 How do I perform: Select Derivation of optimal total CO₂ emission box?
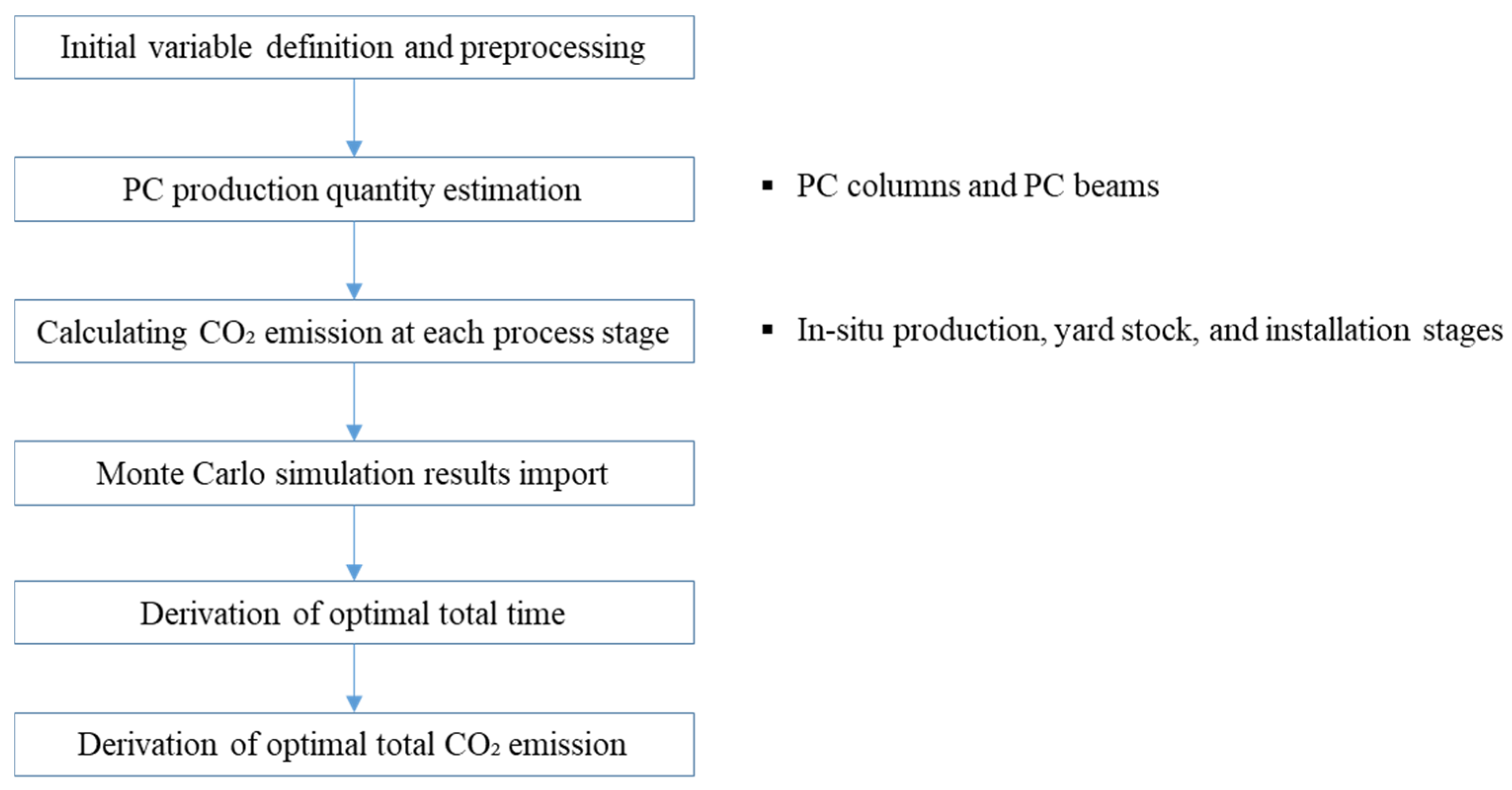[354, 744]
